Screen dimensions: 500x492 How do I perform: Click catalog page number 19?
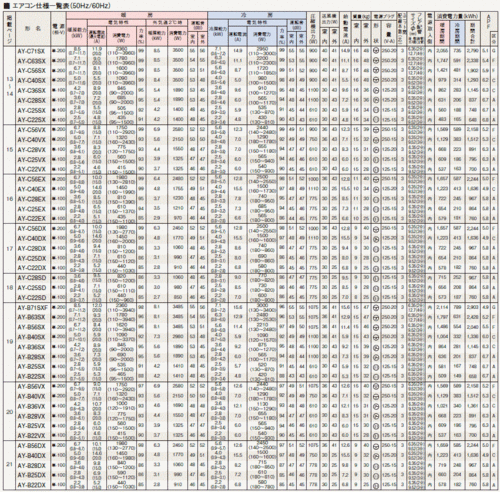pos(10,342)
